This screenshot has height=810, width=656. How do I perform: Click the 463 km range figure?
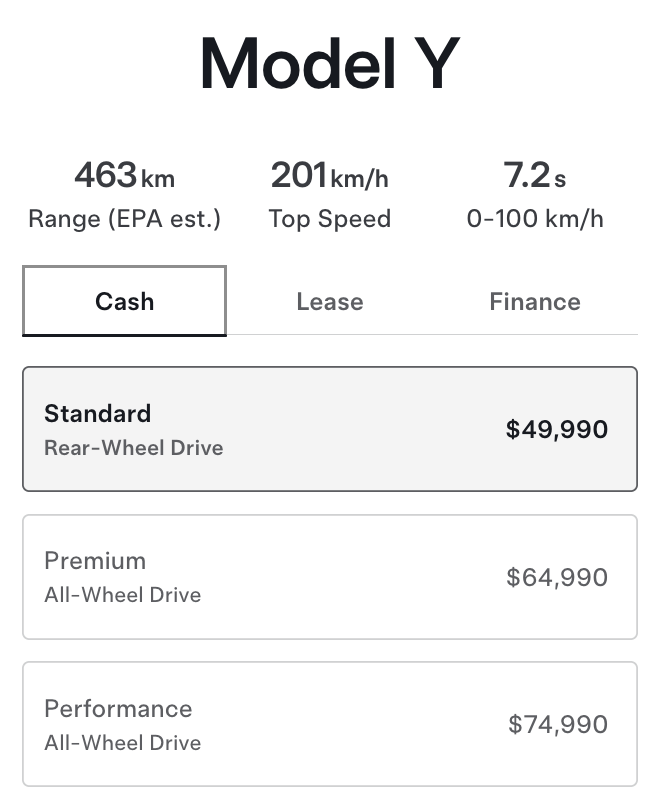[x=124, y=176]
